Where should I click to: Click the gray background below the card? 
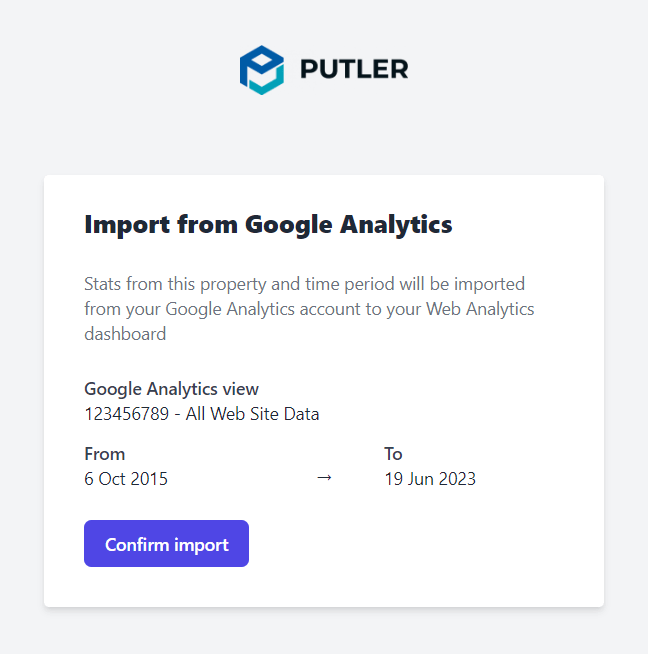[324, 631]
